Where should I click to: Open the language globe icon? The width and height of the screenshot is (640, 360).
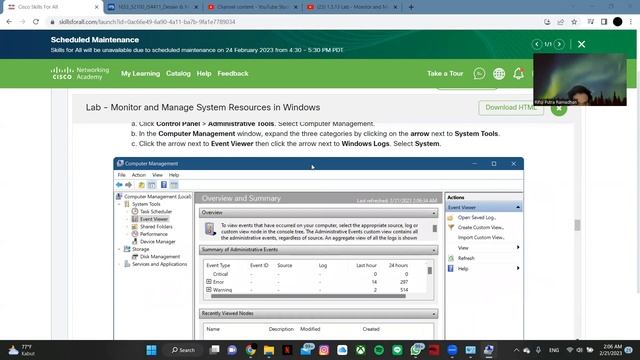click(499, 73)
